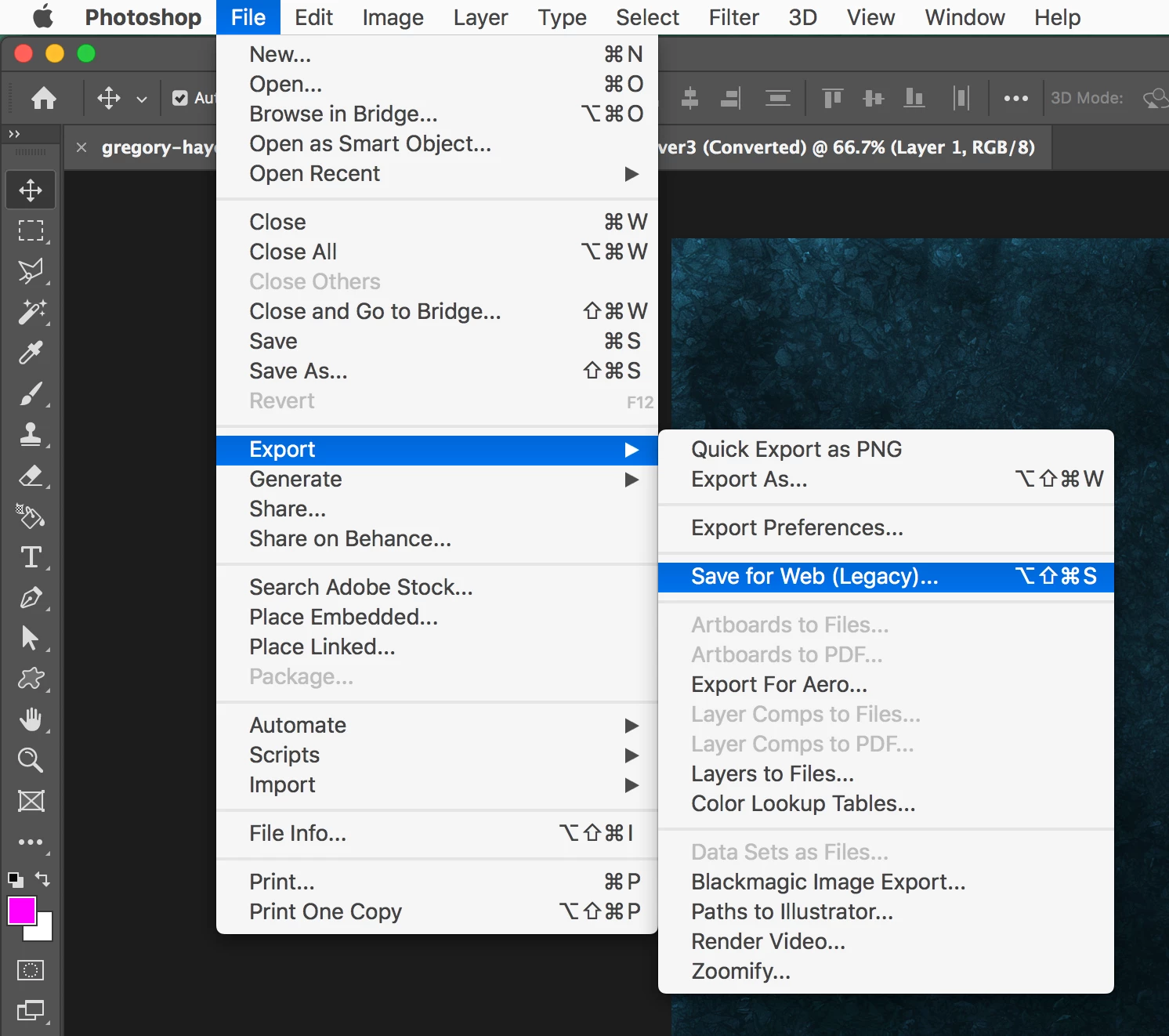Close the gregory-hay document tab
The image size is (1169, 1036).
point(81,147)
